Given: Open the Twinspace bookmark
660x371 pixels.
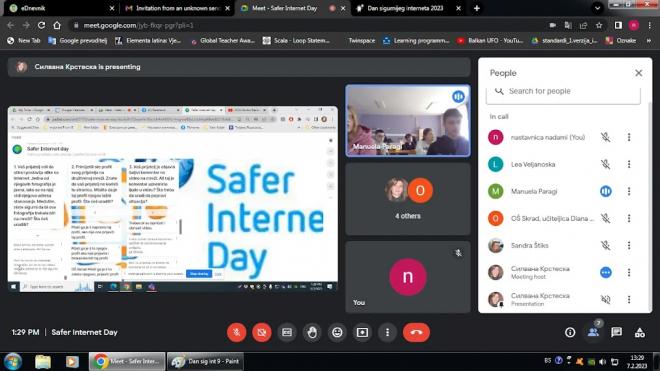Looking at the screenshot, I should pos(362,40).
